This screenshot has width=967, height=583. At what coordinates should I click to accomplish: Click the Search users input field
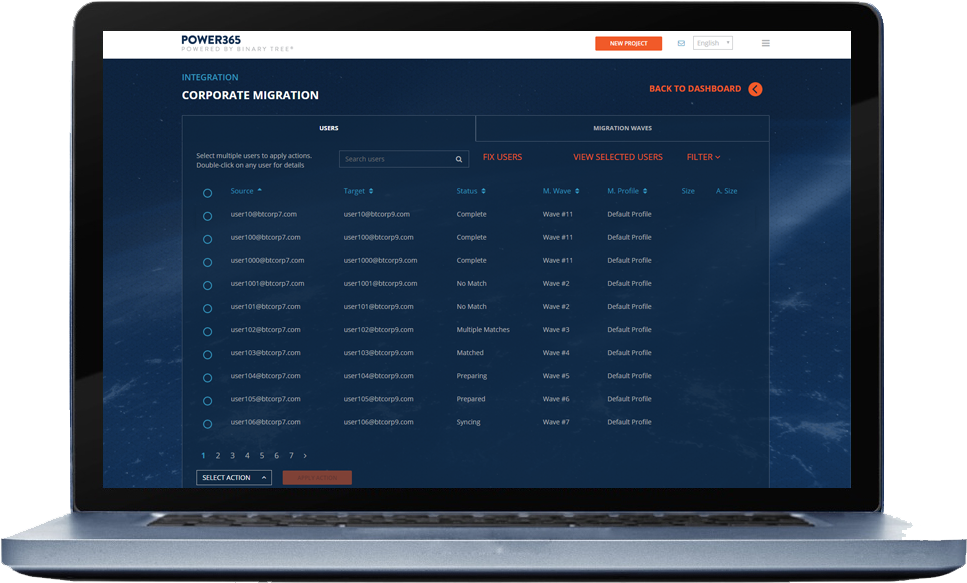tap(395, 159)
